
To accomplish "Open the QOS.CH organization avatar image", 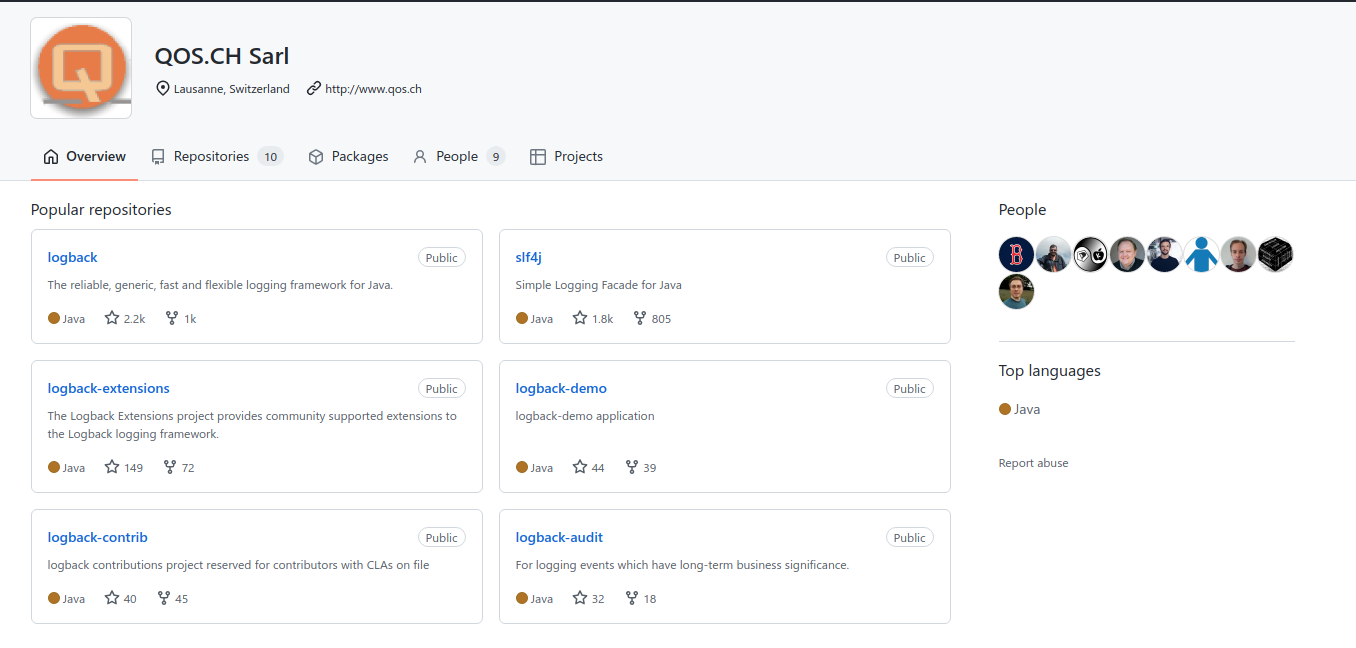I will tap(81, 68).
